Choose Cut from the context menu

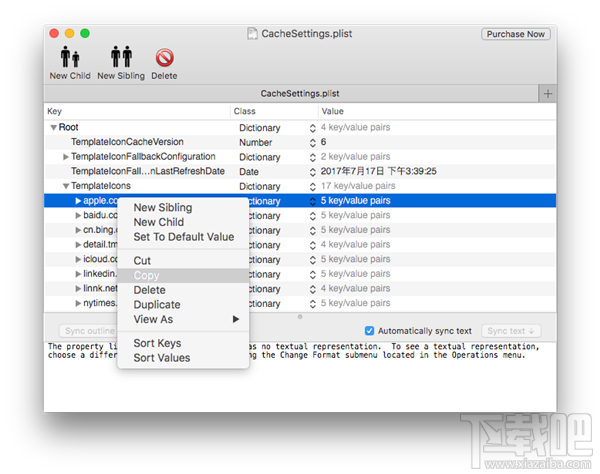tap(183, 261)
